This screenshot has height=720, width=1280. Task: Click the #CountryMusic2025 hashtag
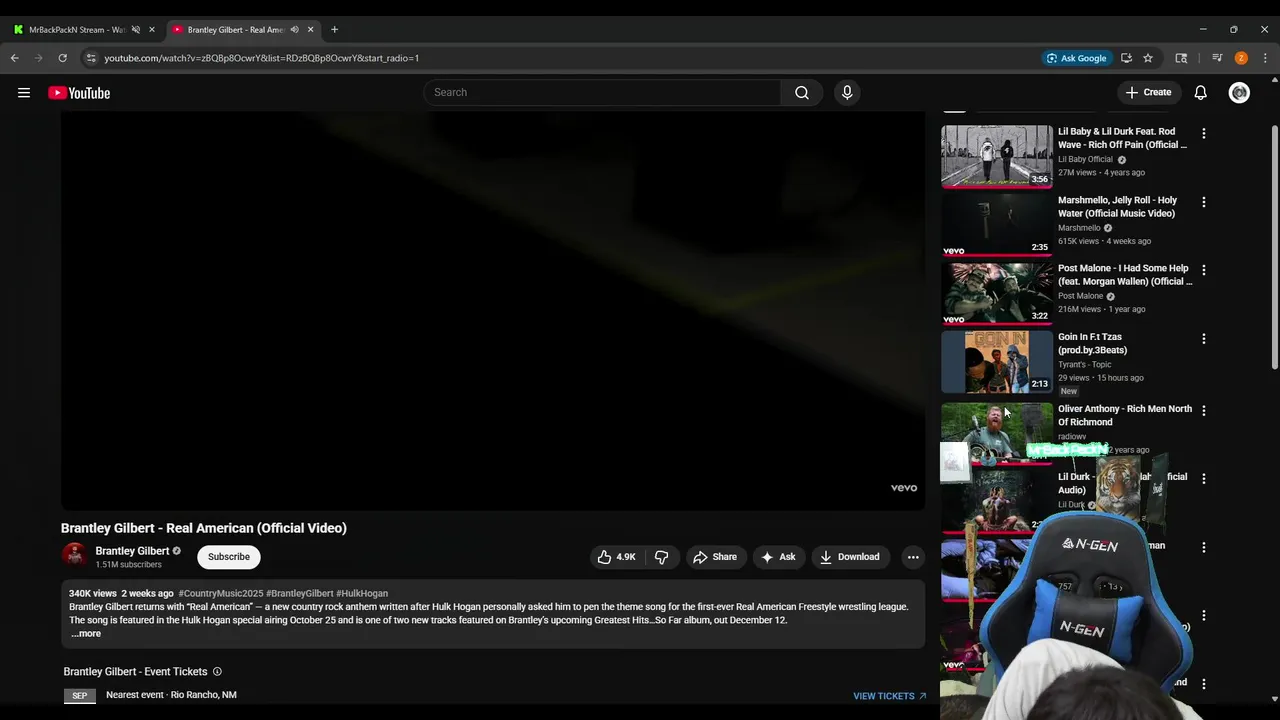click(220, 593)
